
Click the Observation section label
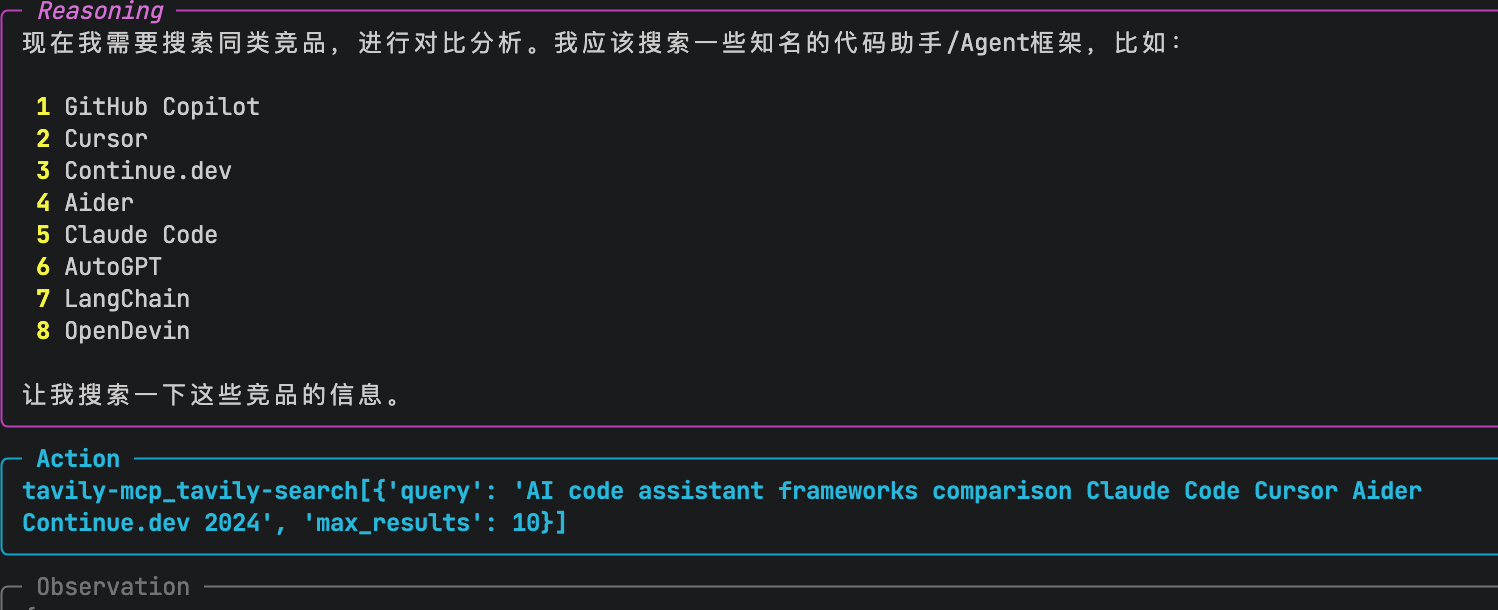tap(113, 587)
